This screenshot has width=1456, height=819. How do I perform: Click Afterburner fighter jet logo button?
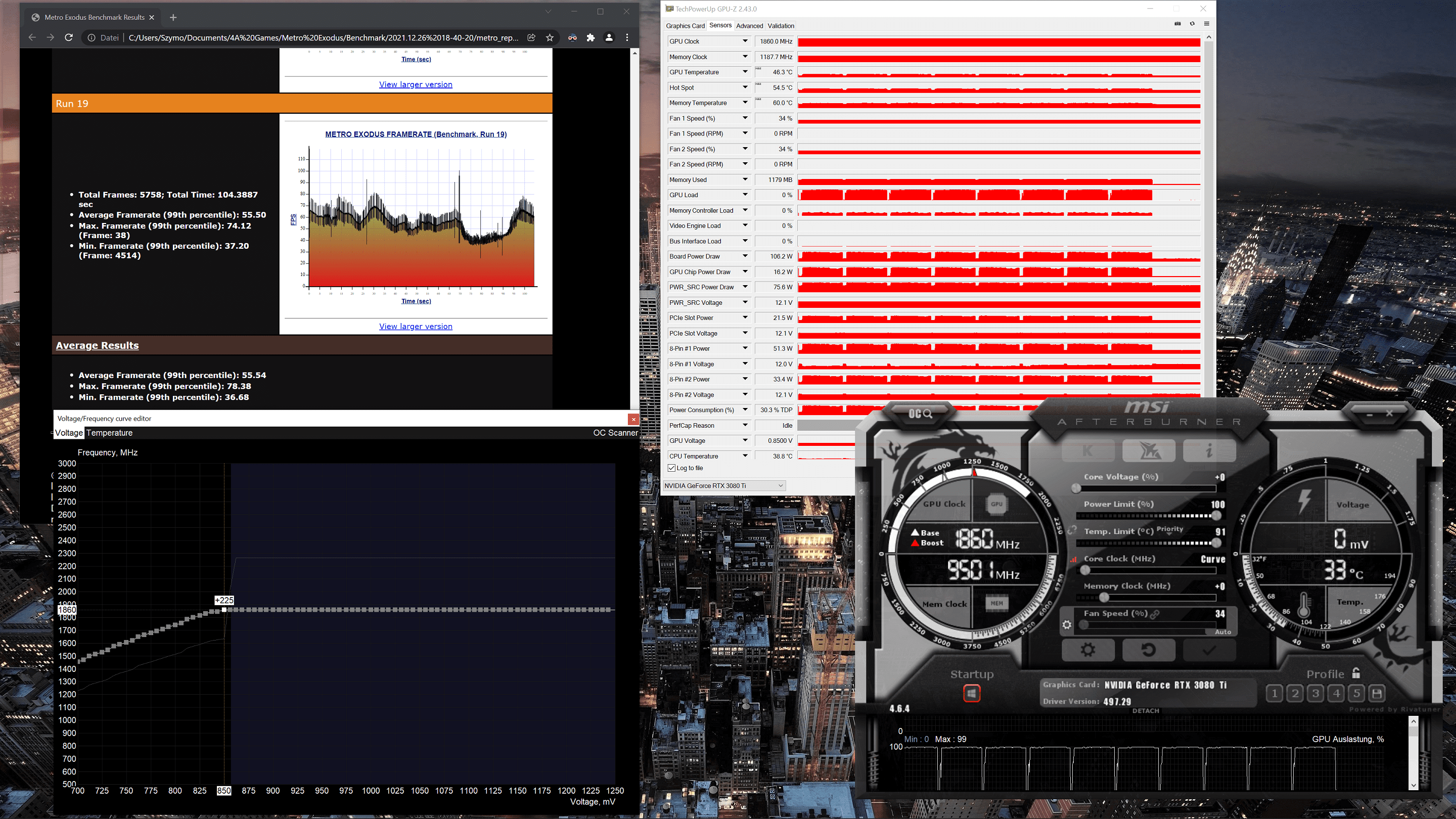coord(1149,450)
